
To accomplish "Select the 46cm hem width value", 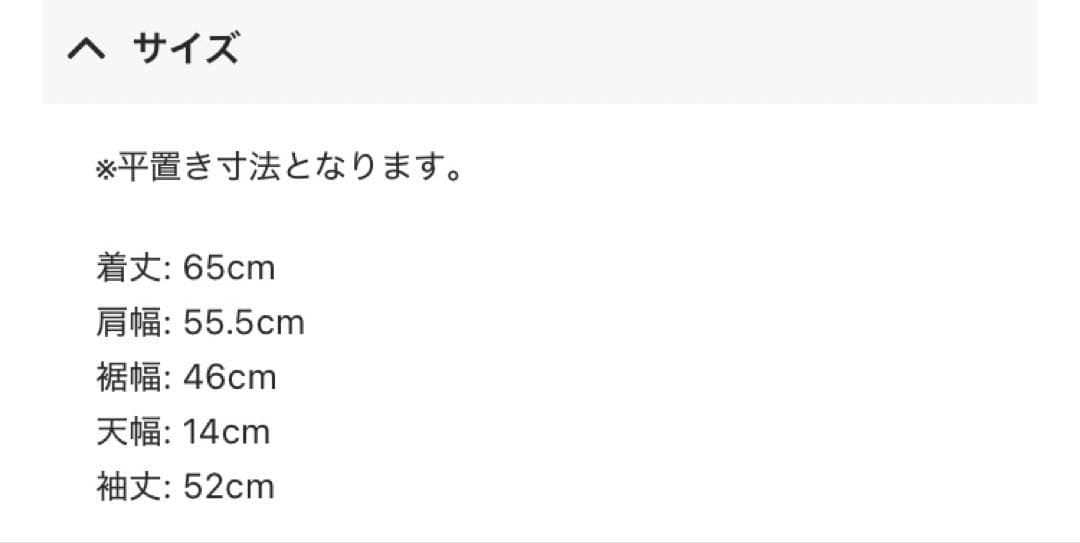I will click(229, 378).
